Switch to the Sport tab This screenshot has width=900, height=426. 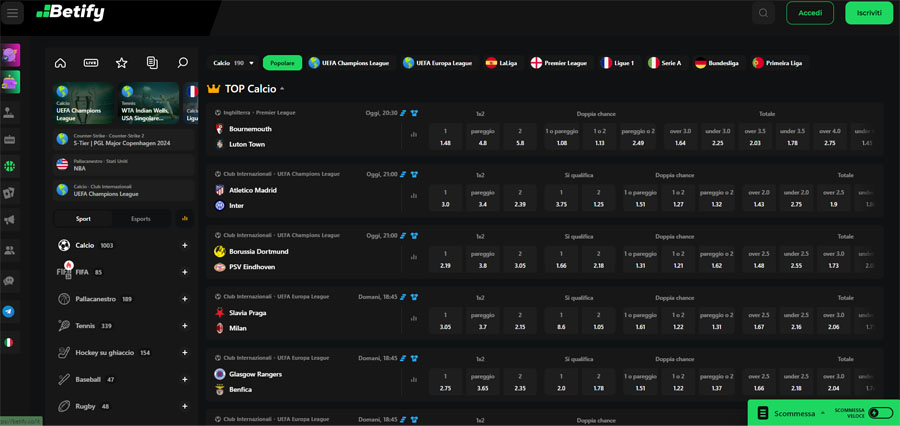[83, 219]
